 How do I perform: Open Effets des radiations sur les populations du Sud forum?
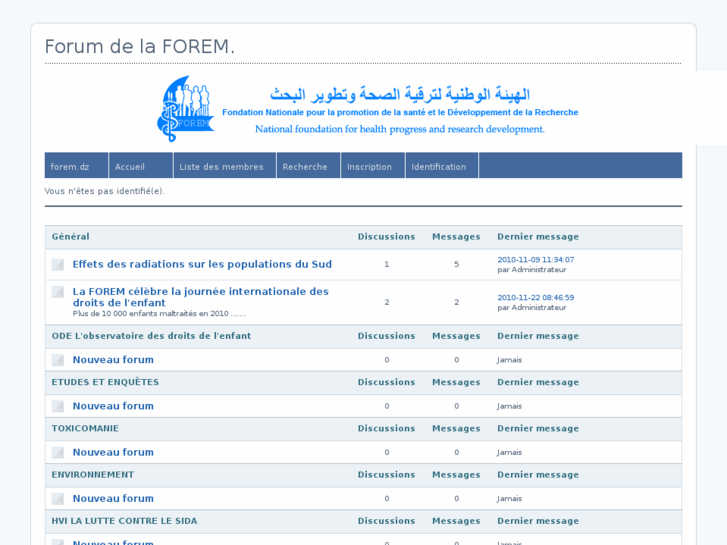pyautogui.click(x=202, y=264)
